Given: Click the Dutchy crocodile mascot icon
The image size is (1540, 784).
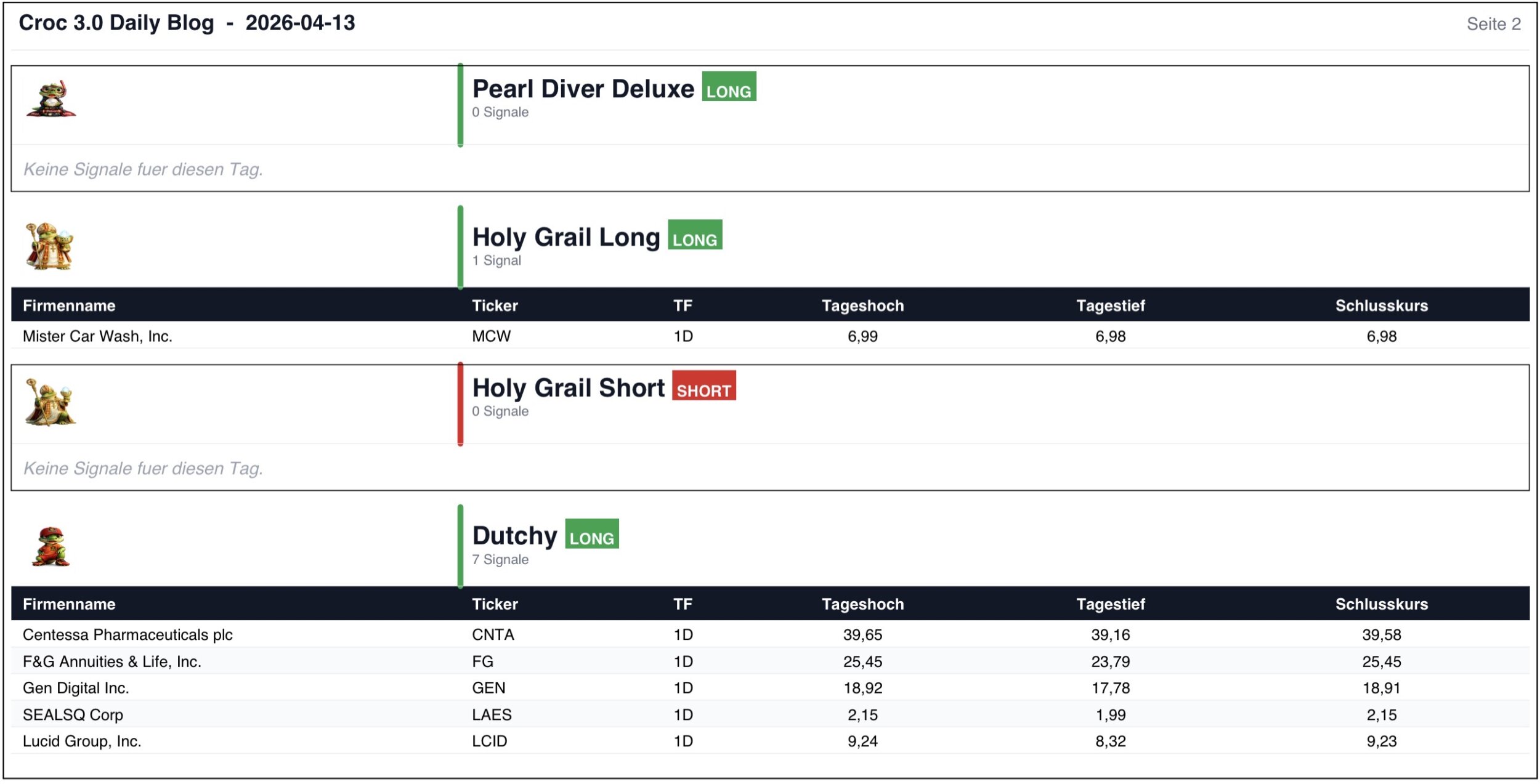Looking at the screenshot, I should [x=51, y=547].
